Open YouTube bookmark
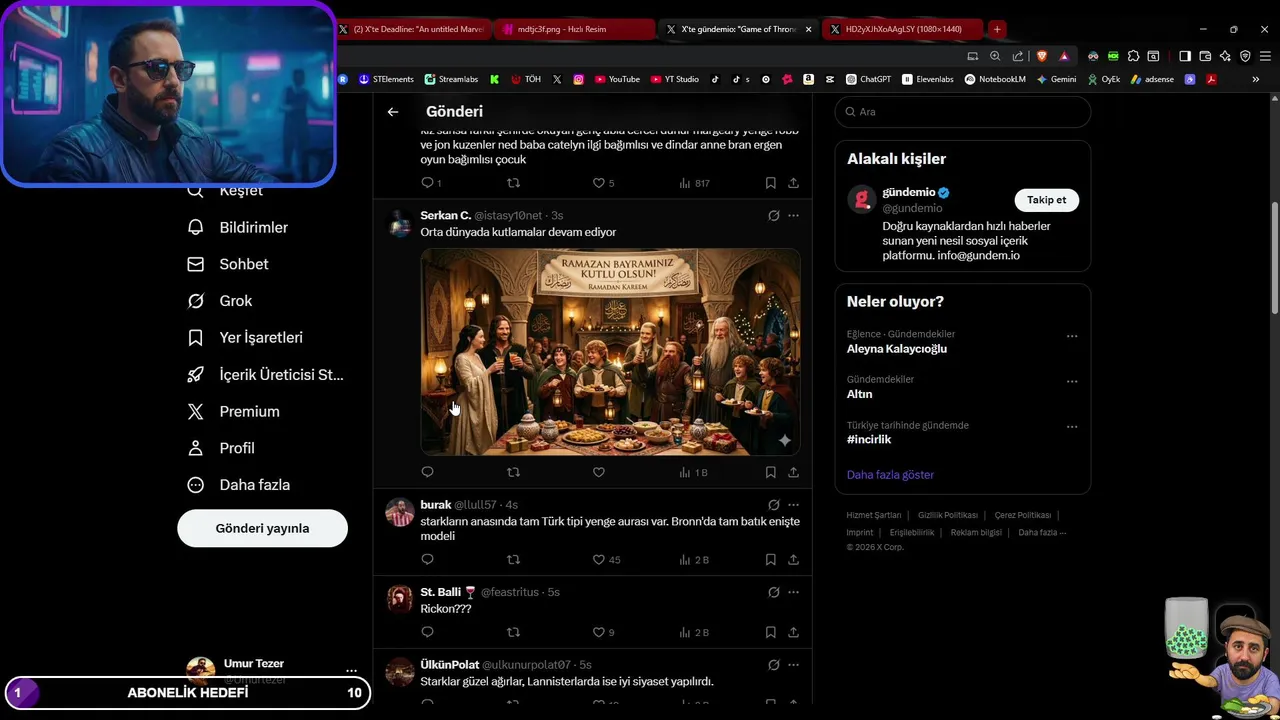The image size is (1280, 720). [617, 79]
